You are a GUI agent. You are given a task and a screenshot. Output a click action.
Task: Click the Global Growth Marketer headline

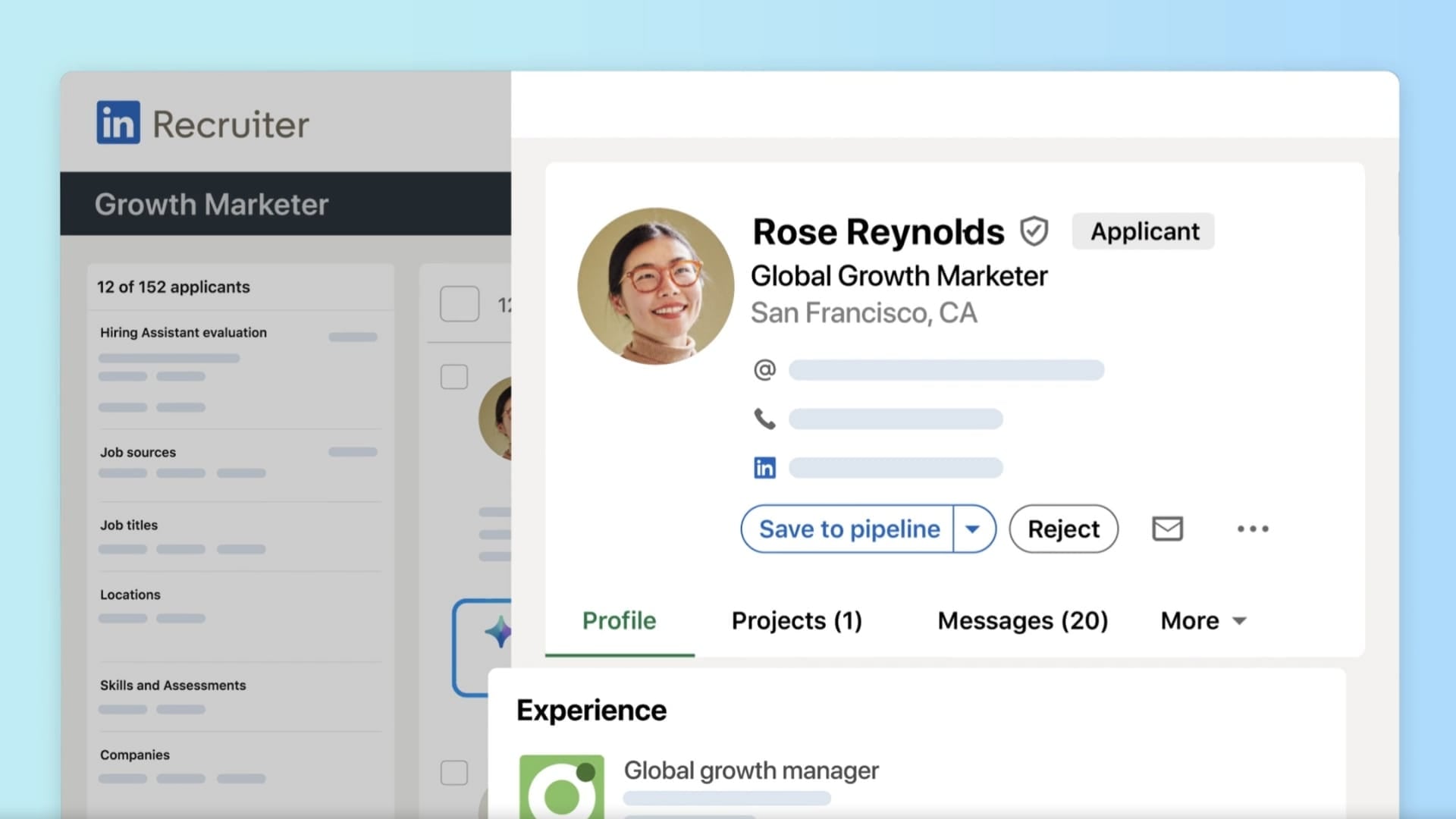(899, 276)
